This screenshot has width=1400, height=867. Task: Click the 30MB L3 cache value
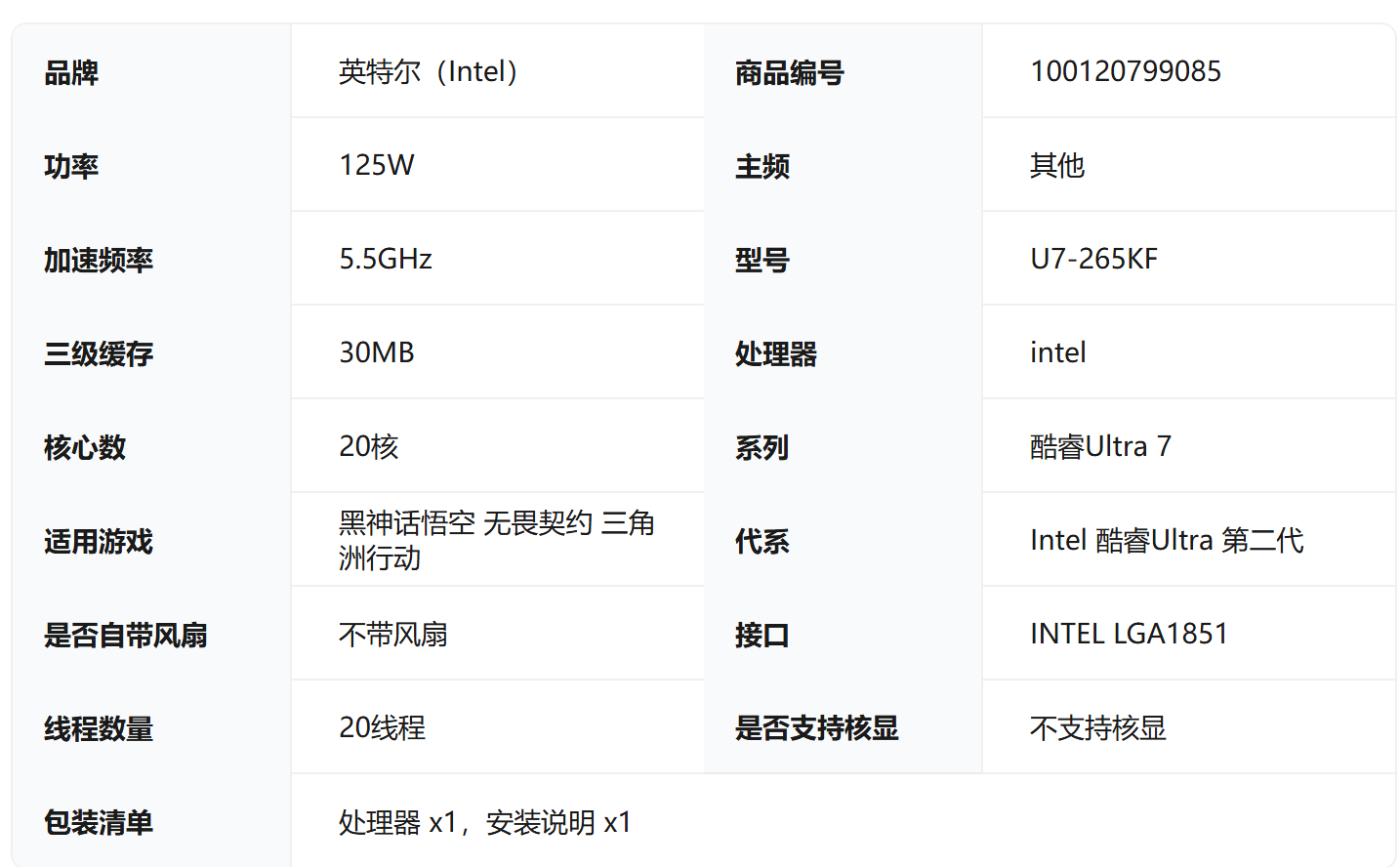click(x=376, y=353)
